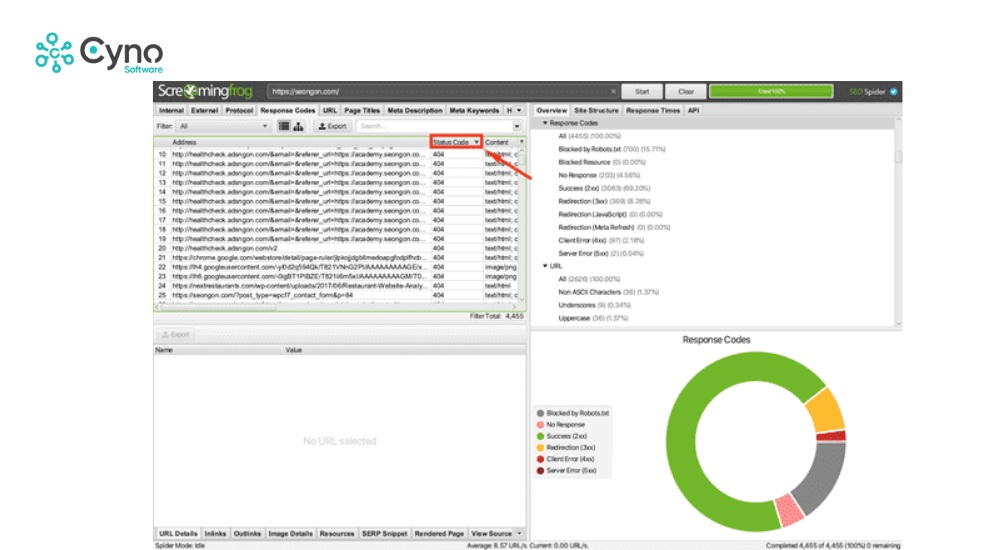Image resolution: width=1000 pixels, height=550 pixels.
Task: Click the SEO Spider checkmark badge
Action: [x=893, y=91]
